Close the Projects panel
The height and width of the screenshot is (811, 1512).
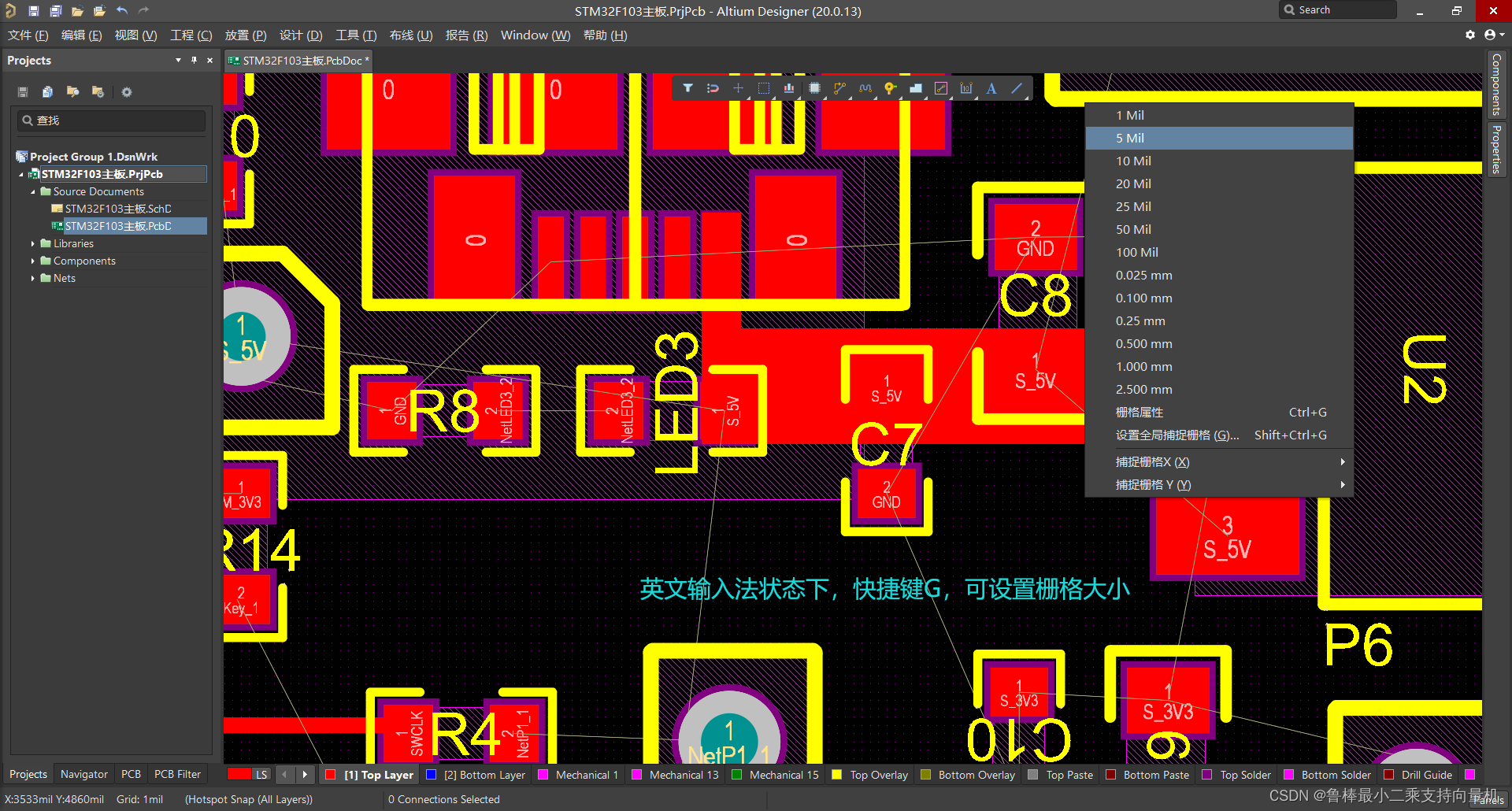coord(209,60)
